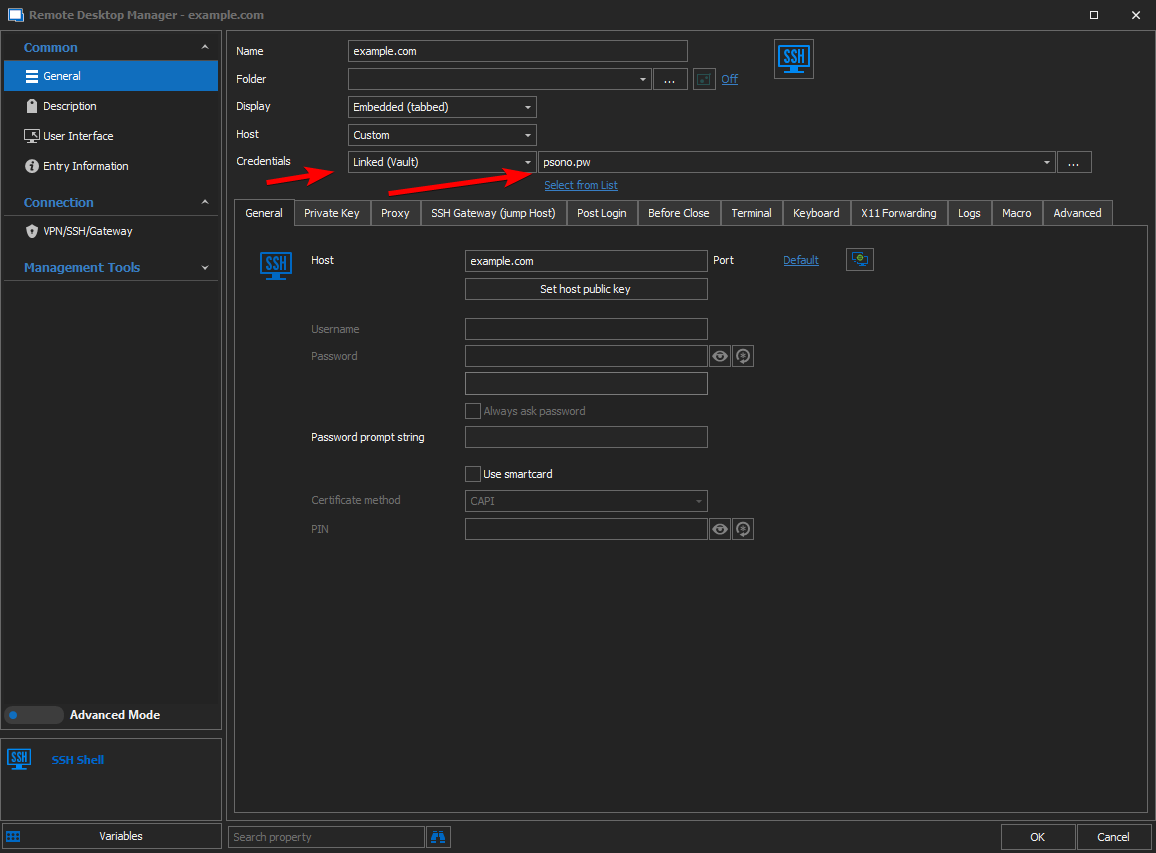This screenshot has width=1156, height=853.
Task: Click the green test connection icon beside Port
Action: point(859,259)
